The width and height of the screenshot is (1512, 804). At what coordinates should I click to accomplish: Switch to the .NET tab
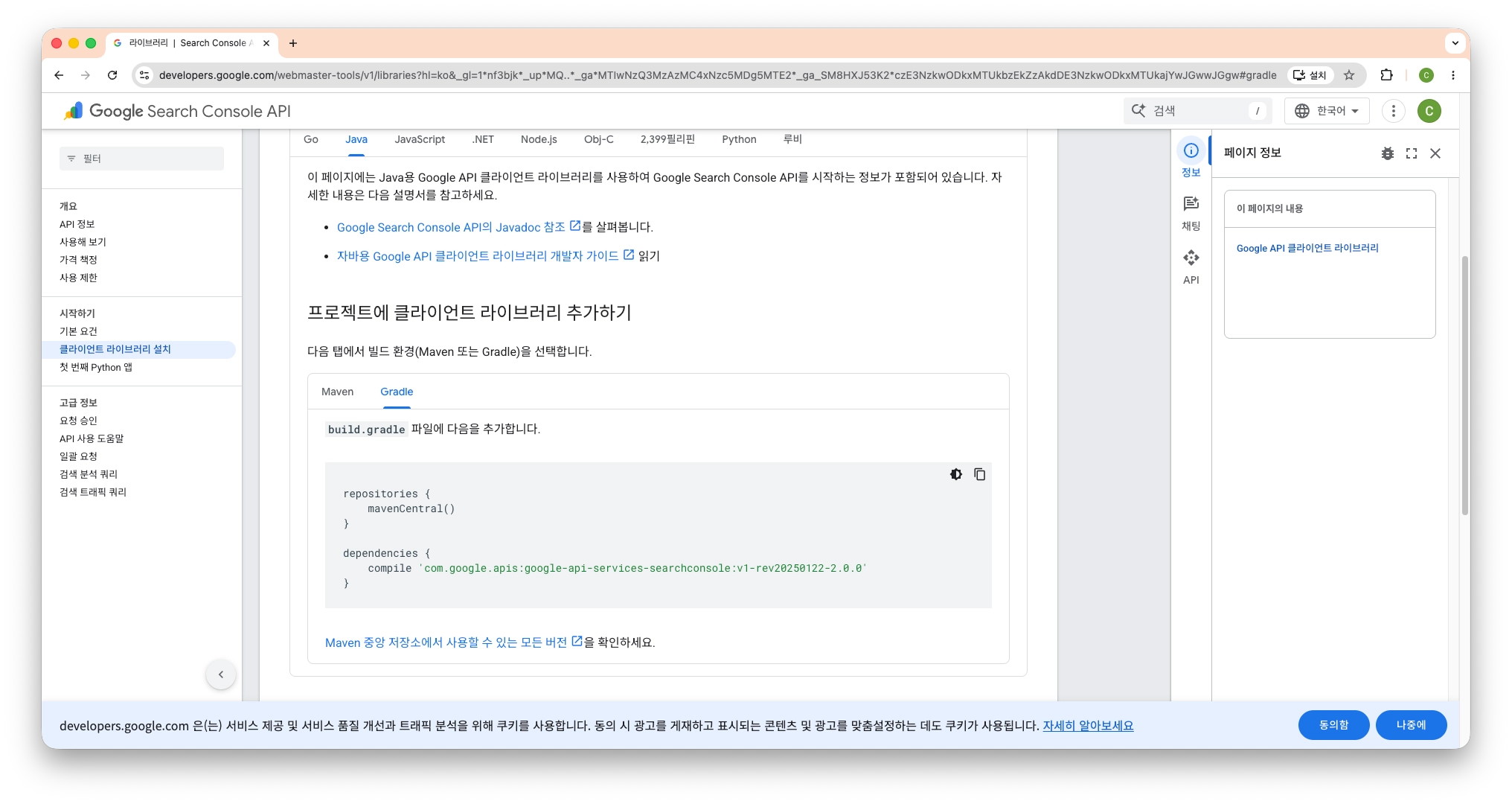tap(483, 139)
